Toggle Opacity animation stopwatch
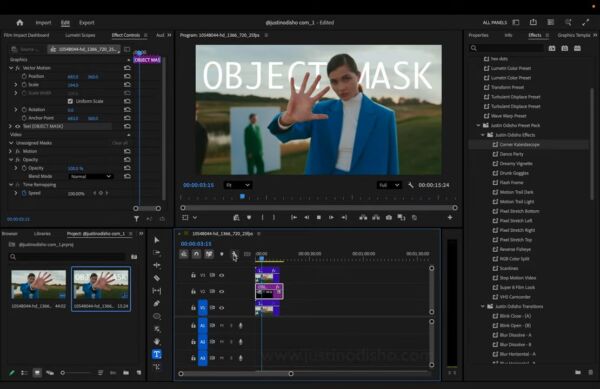This screenshot has width=600, height=389. point(24,168)
